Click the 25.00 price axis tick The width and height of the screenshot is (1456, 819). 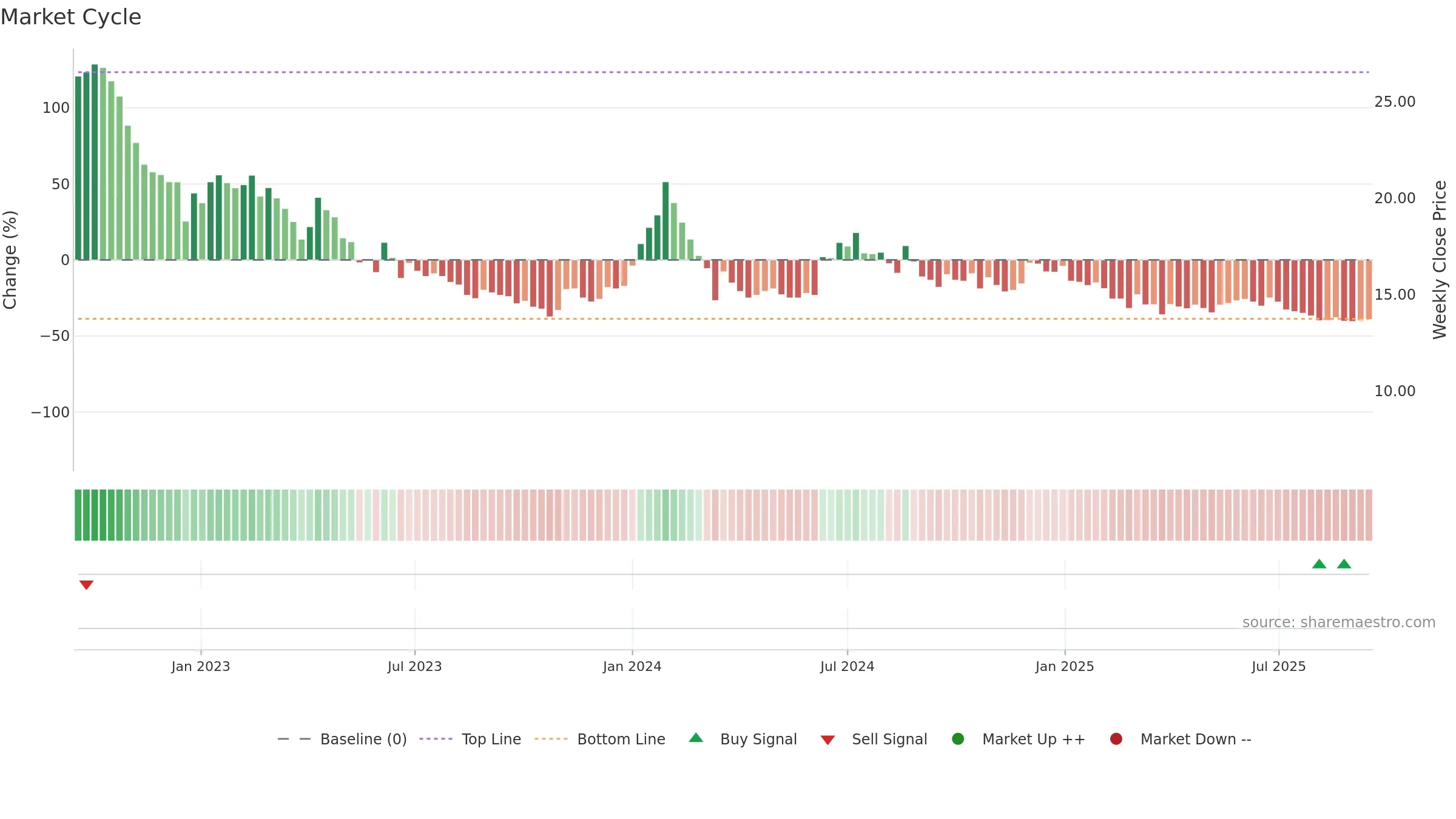(1395, 102)
